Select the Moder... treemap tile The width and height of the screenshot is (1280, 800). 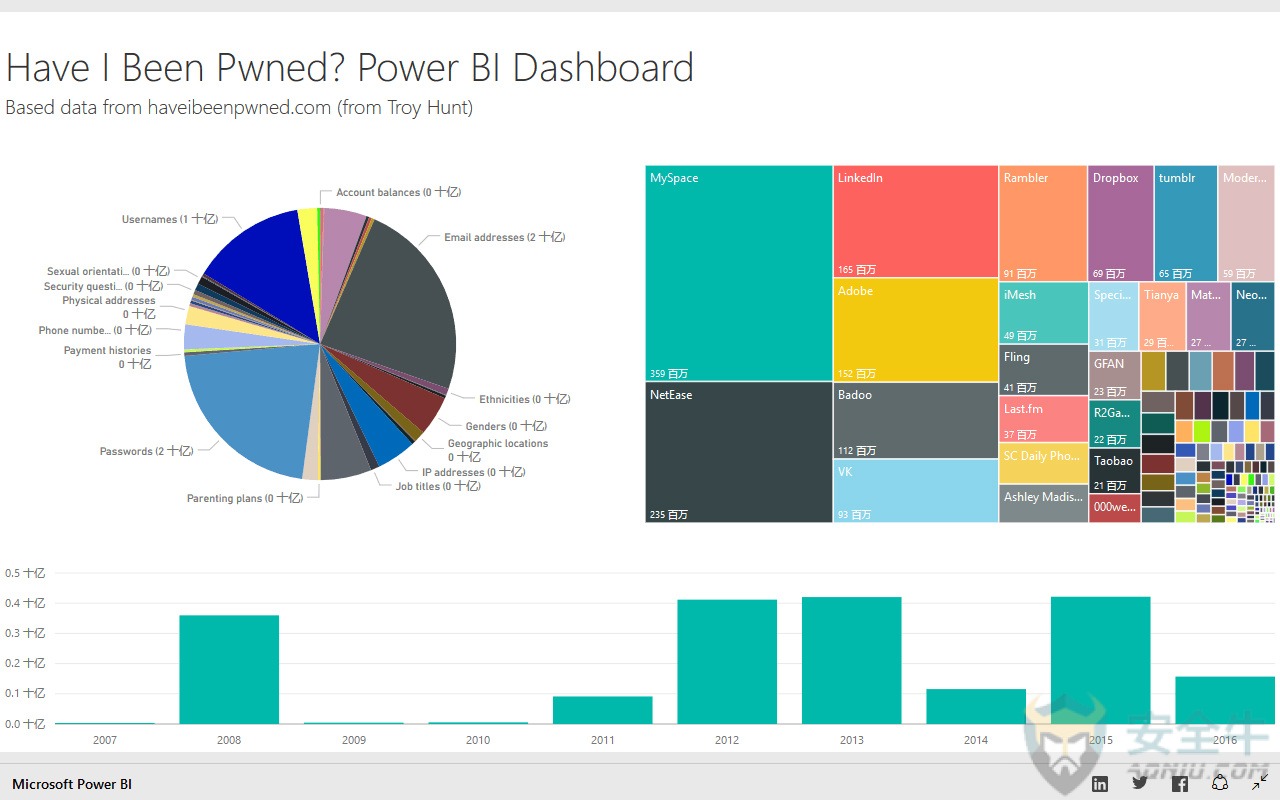pyautogui.click(x=1246, y=223)
